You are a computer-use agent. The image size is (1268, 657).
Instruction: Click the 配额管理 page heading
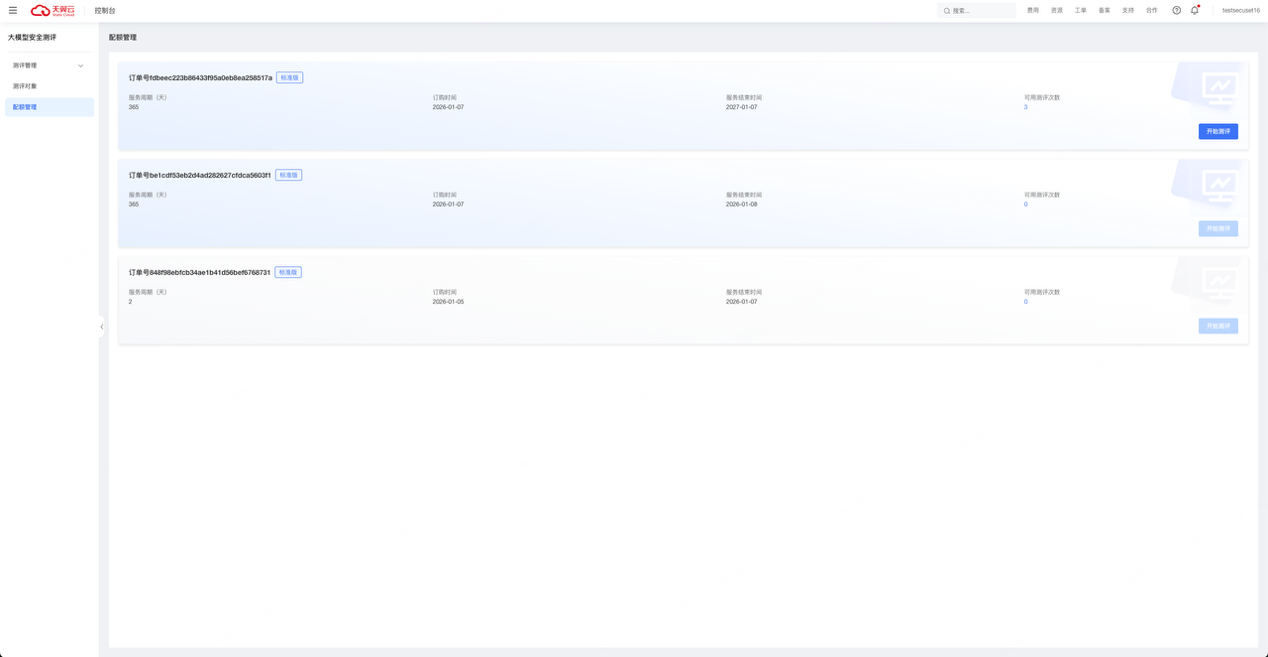tap(123, 37)
